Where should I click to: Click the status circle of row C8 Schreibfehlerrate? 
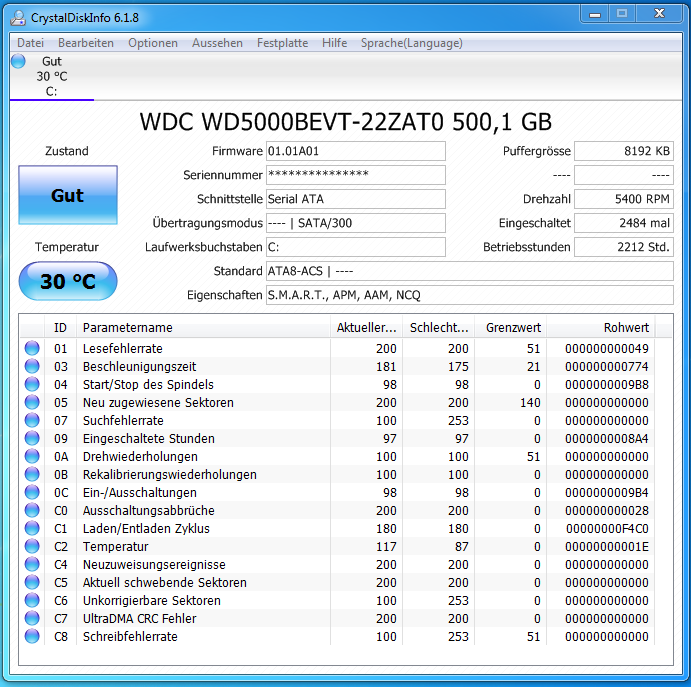tap(32, 636)
